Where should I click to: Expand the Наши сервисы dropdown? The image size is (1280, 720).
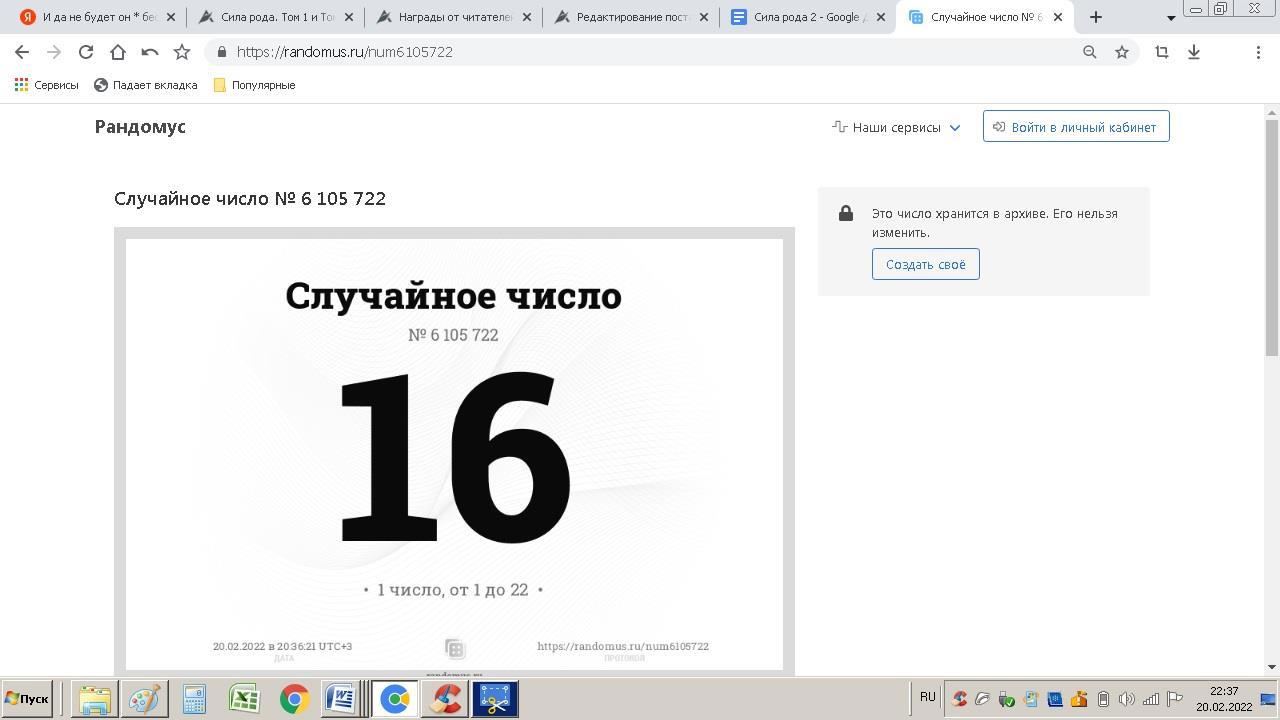pos(896,127)
